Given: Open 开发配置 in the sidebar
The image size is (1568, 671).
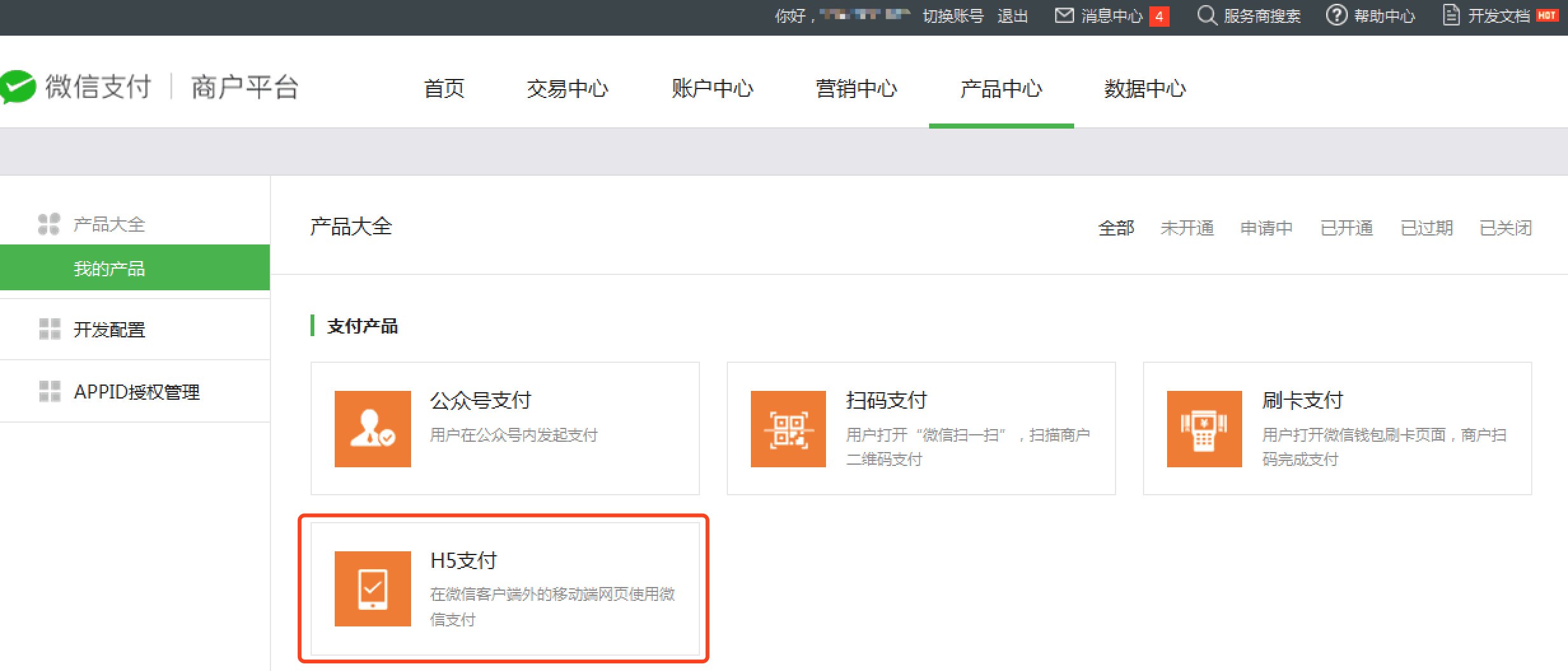Looking at the screenshot, I should click(109, 329).
